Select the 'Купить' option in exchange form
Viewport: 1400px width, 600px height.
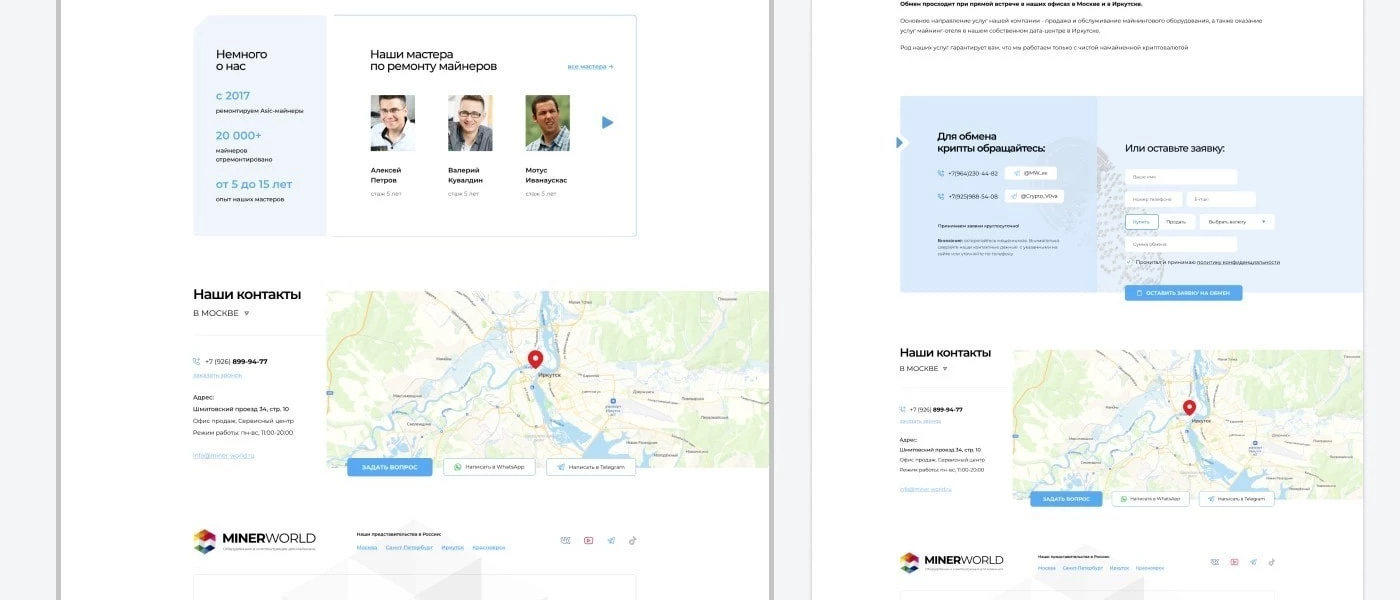(1141, 222)
